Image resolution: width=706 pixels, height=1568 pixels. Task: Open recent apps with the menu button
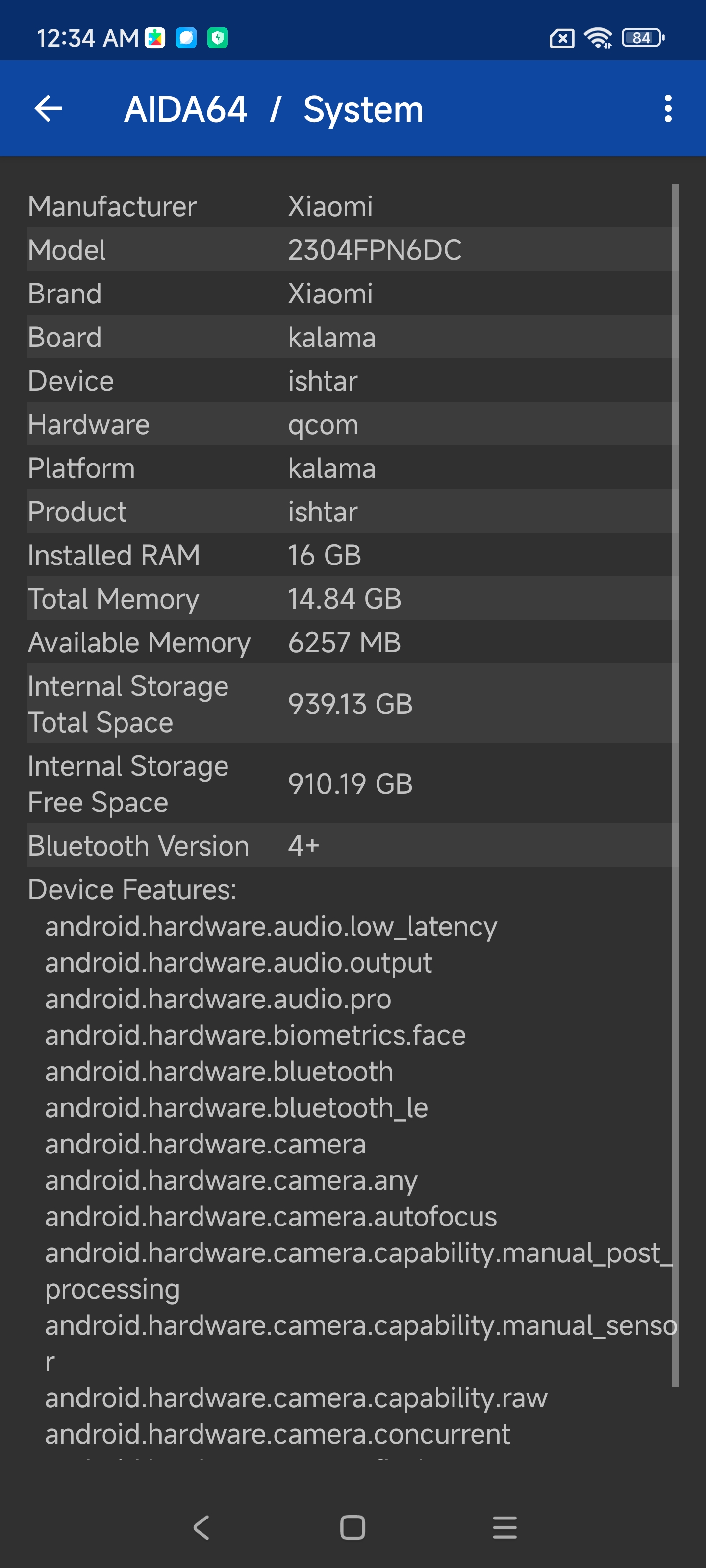tap(504, 1527)
